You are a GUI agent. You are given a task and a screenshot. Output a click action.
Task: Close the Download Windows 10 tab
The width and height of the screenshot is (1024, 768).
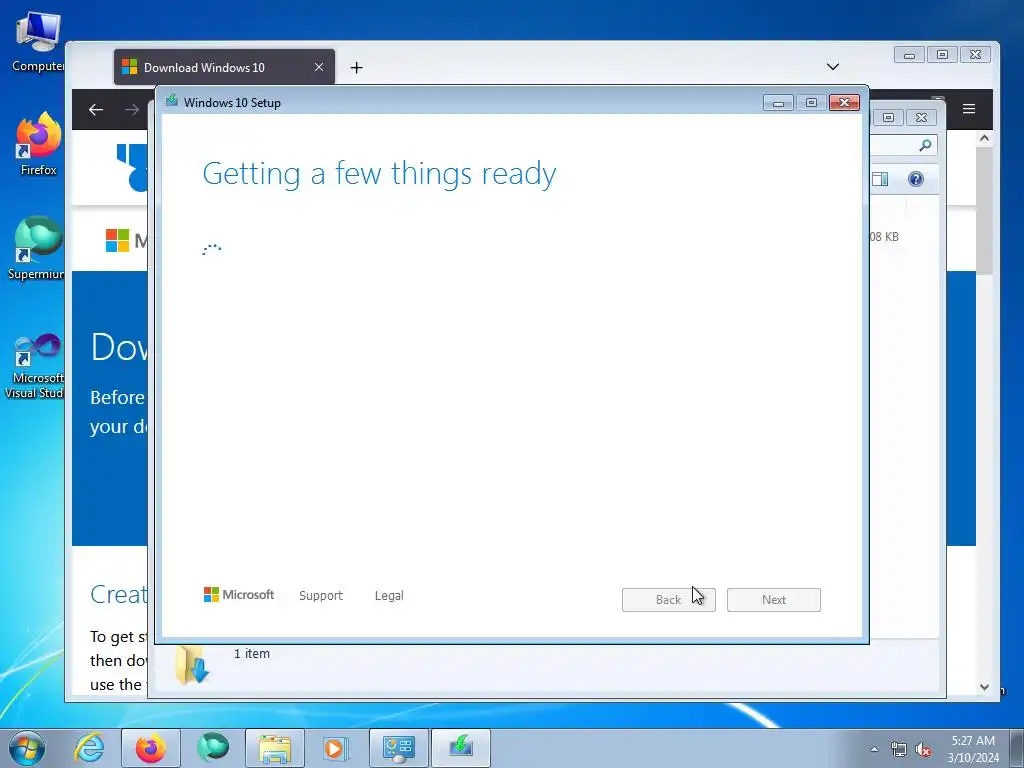(319, 67)
